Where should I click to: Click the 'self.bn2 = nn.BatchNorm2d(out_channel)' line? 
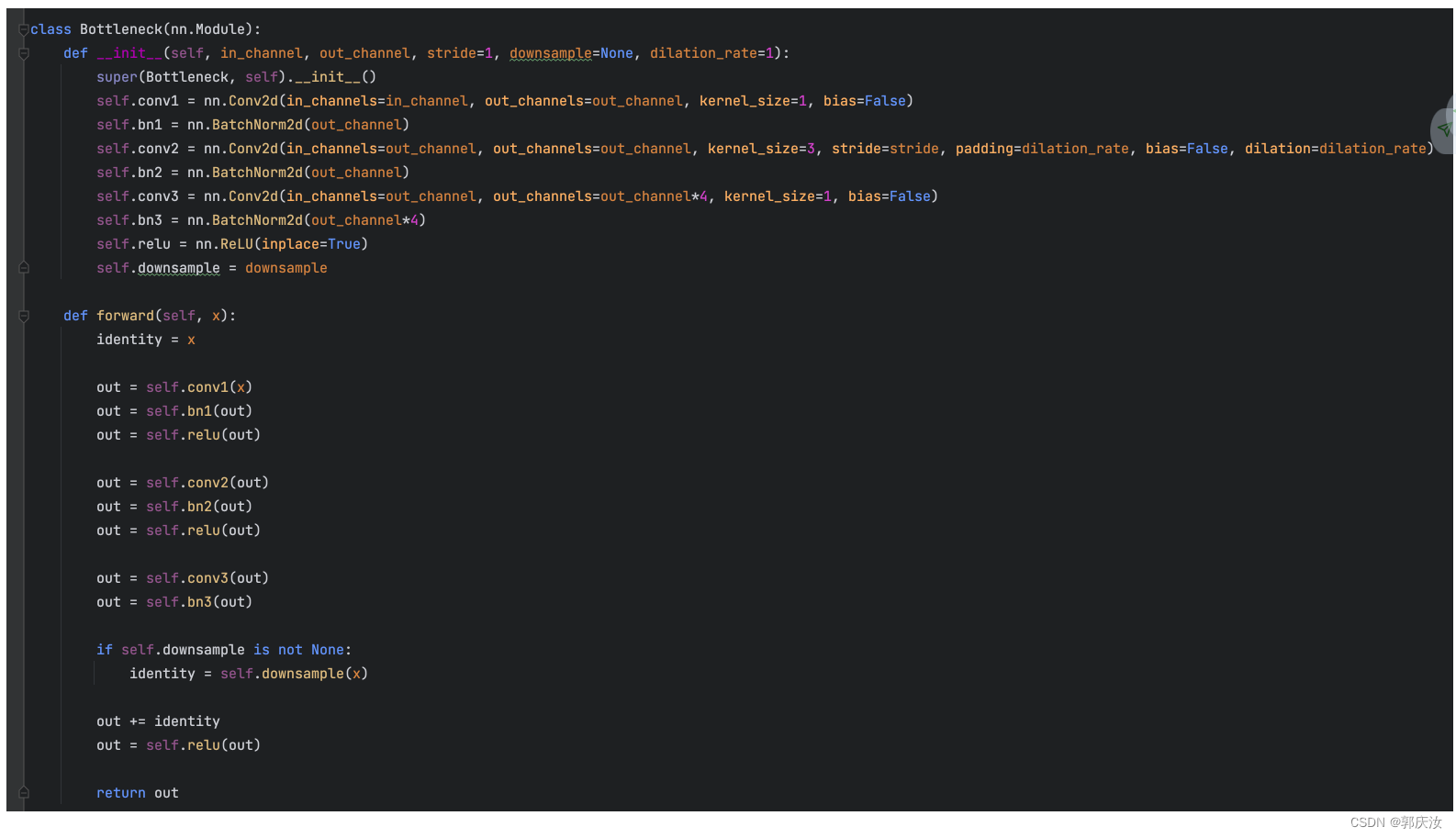tap(253, 173)
